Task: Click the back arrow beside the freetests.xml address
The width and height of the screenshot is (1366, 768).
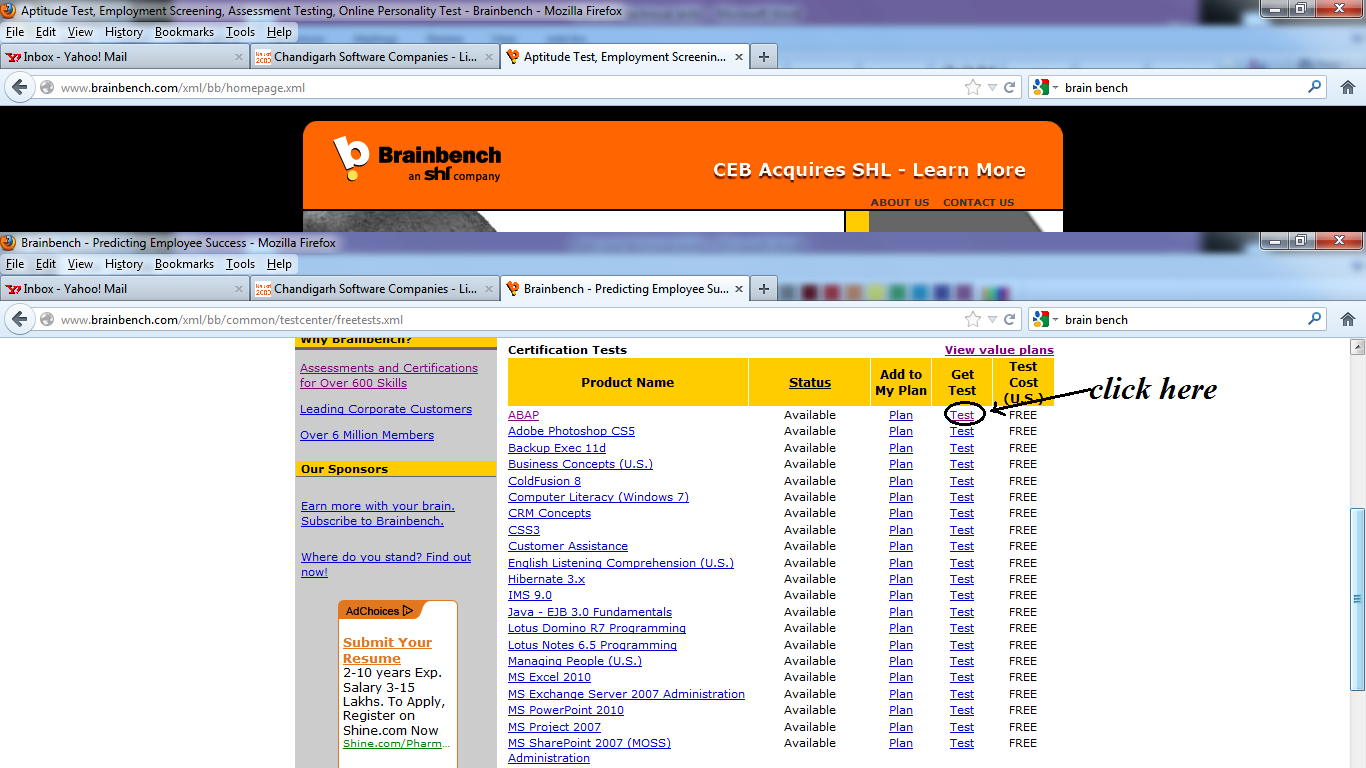Action: (x=19, y=320)
